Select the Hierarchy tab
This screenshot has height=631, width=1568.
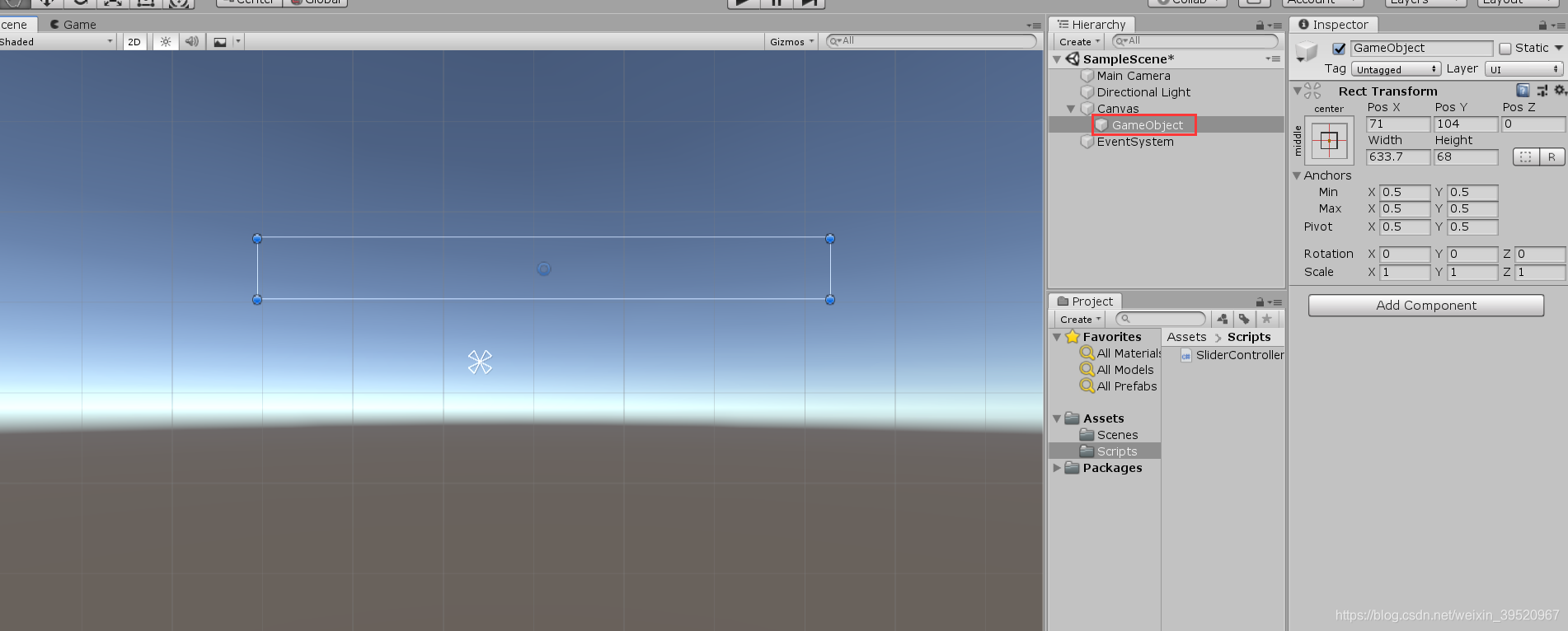(1091, 25)
